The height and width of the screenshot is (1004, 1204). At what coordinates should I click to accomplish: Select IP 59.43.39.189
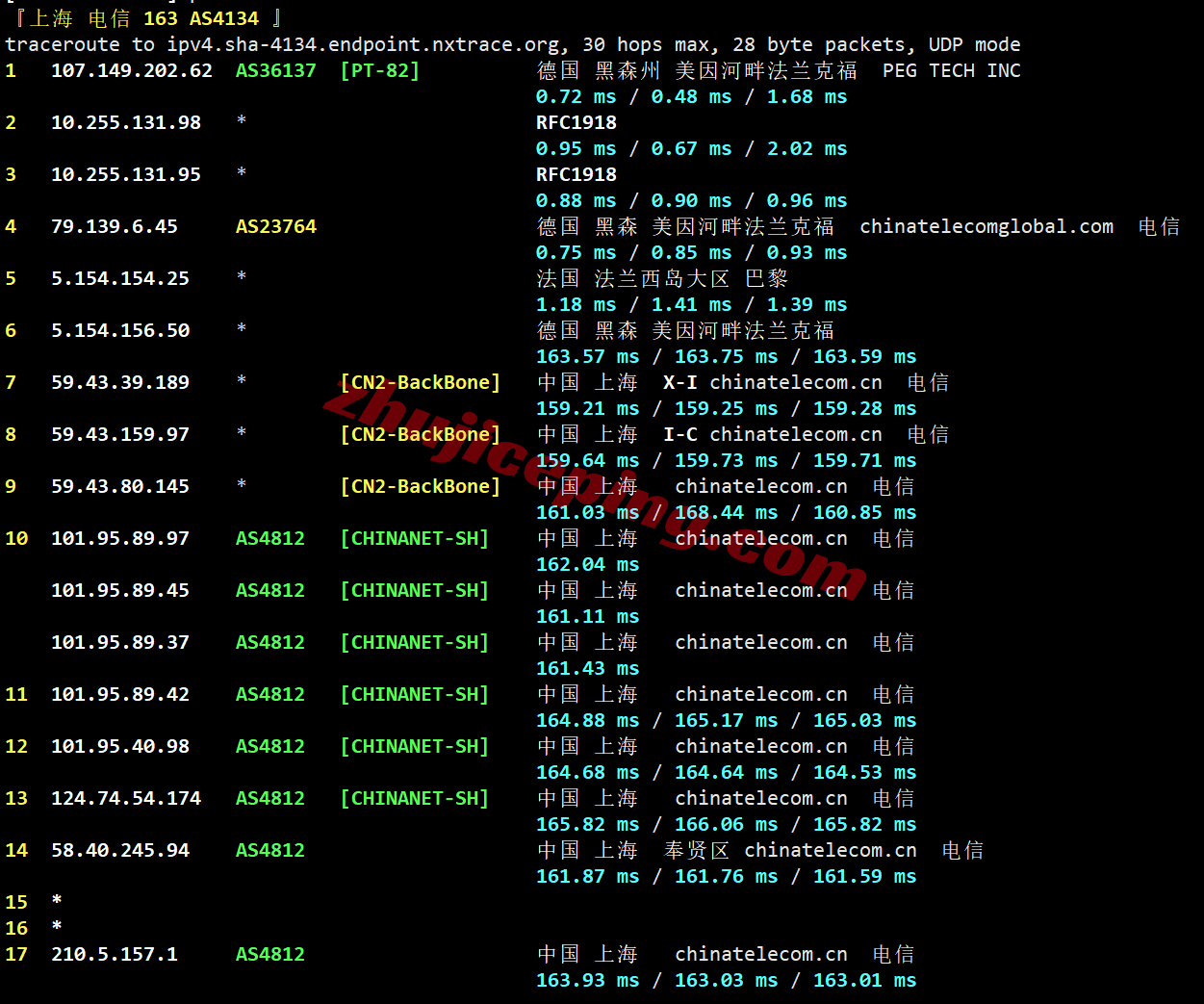[120, 382]
